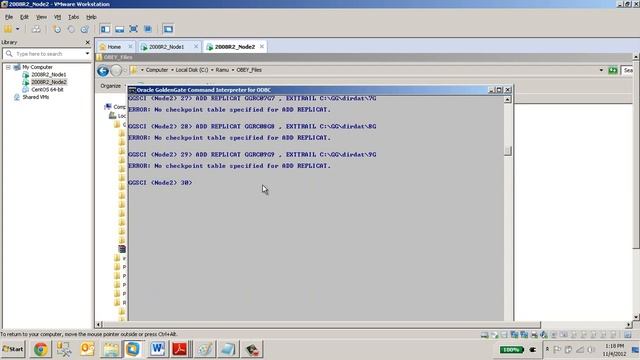Click the Explorer back arrow button
Viewport: 640px width, 360px height.
(103, 71)
